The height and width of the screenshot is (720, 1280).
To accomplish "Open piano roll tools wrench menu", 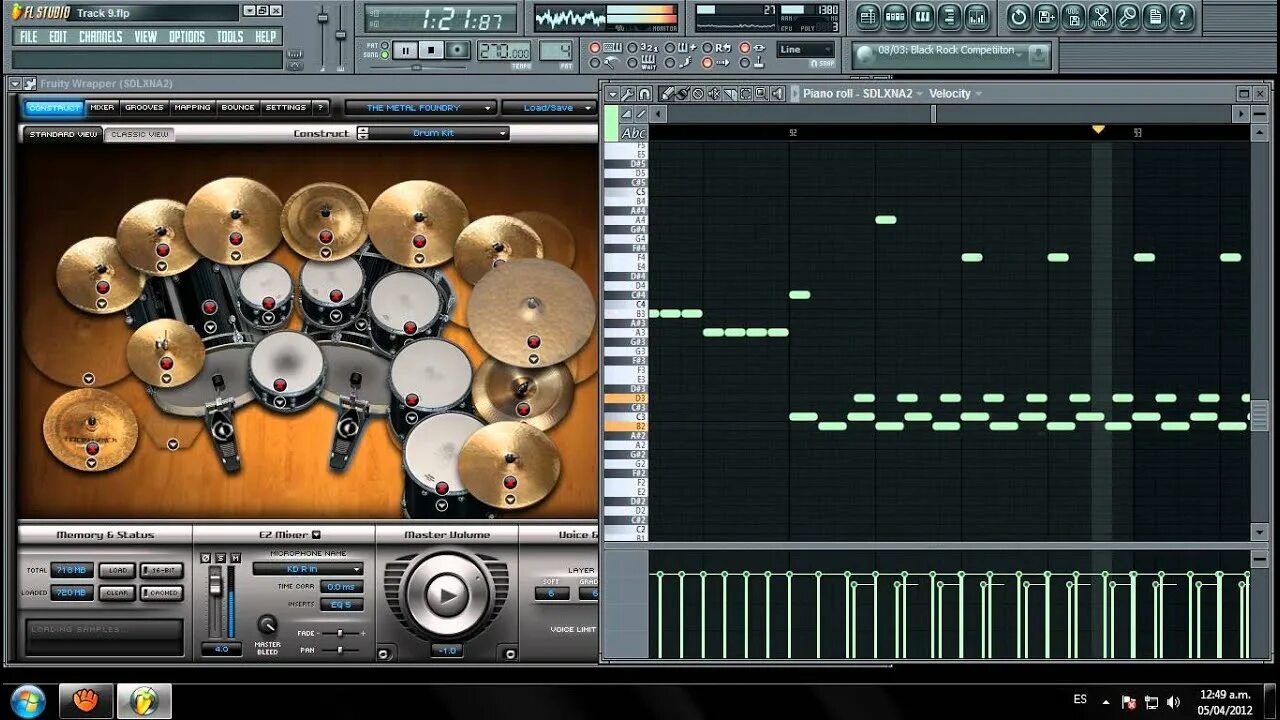I will click(x=628, y=94).
